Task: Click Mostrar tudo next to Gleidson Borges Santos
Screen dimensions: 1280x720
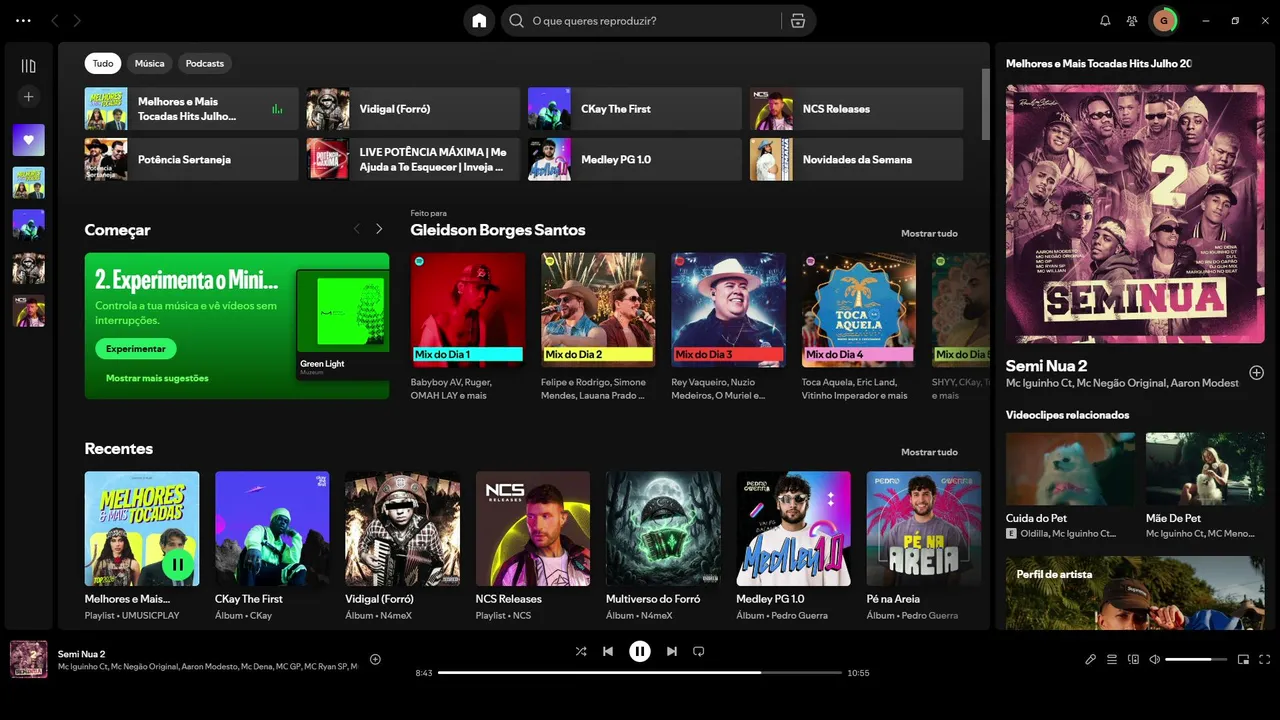Action: coord(929,233)
